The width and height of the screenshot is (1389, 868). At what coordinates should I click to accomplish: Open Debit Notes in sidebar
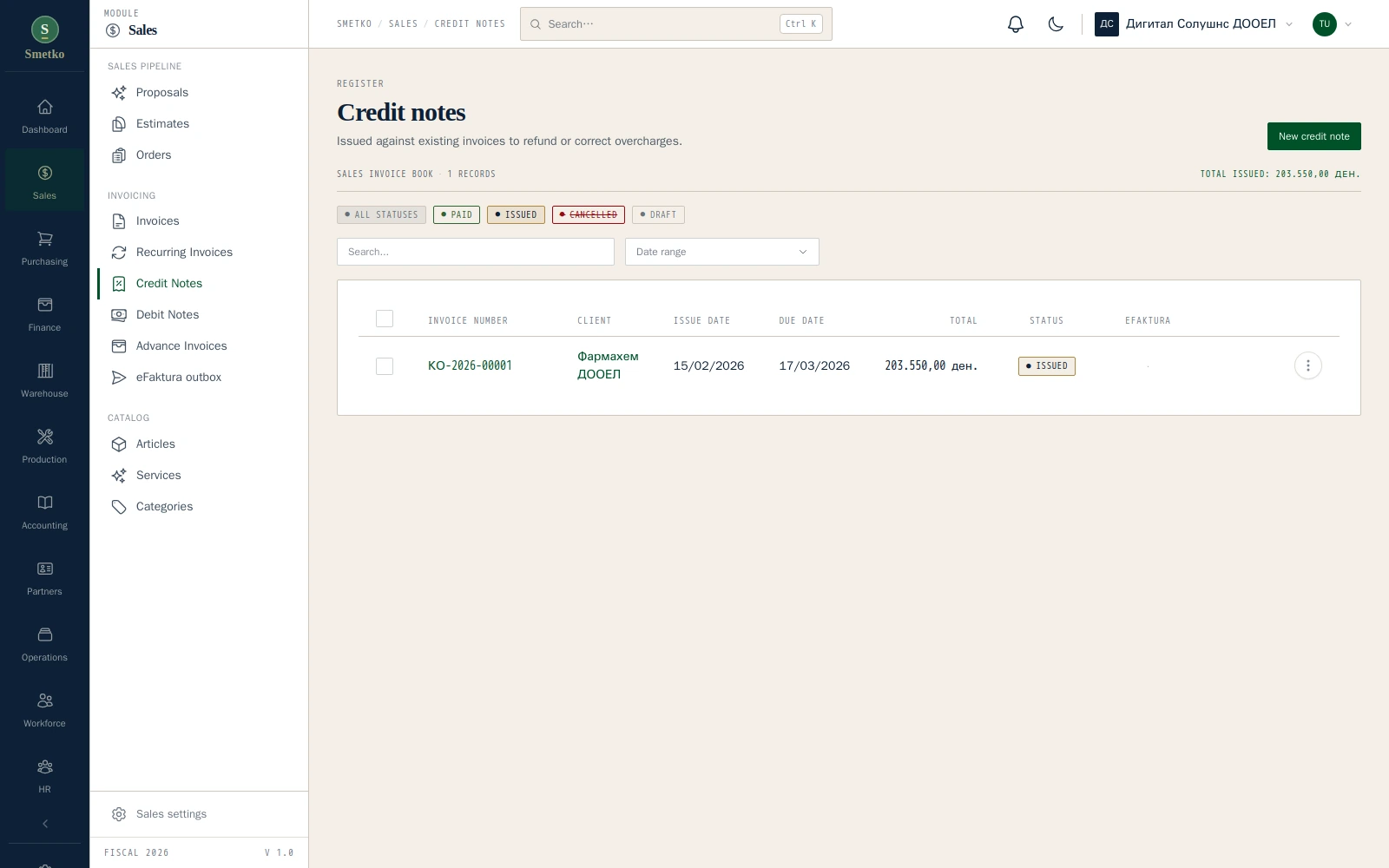[168, 314]
